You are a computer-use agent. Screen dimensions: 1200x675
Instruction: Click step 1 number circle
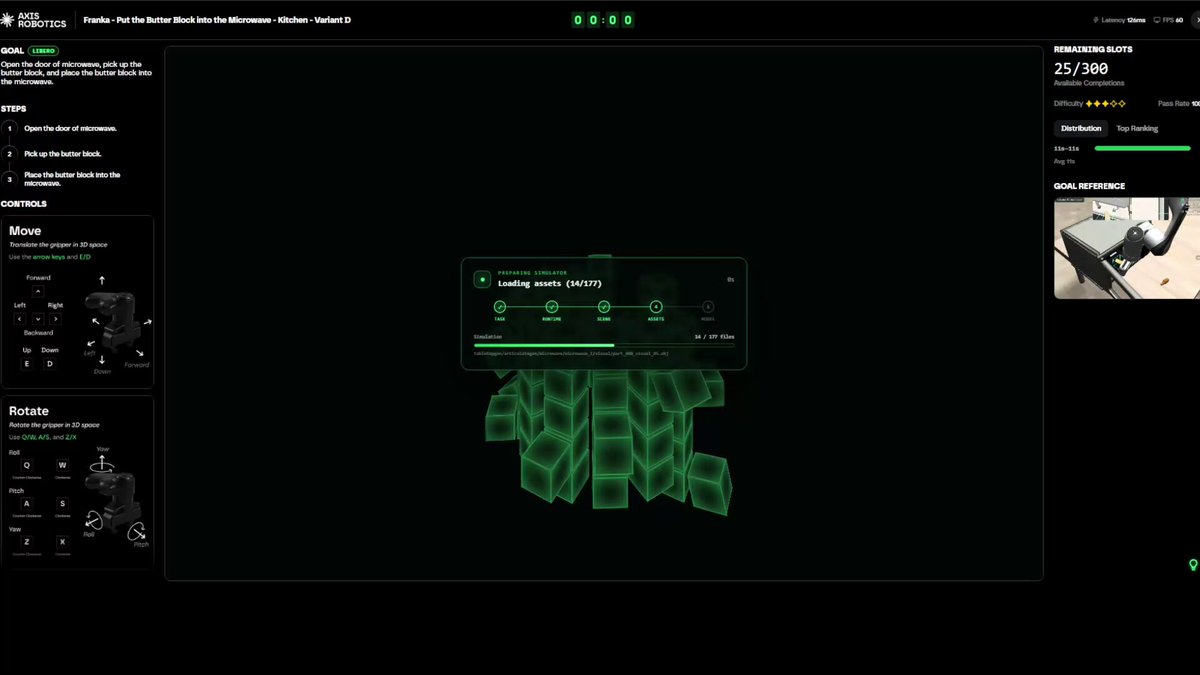click(x=10, y=129)
